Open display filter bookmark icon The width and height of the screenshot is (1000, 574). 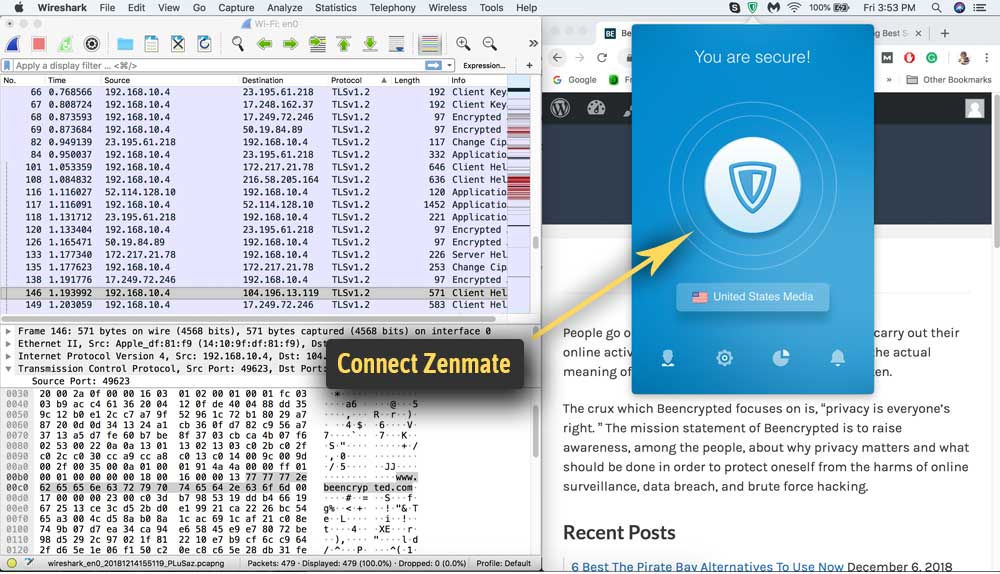(7, 65)
